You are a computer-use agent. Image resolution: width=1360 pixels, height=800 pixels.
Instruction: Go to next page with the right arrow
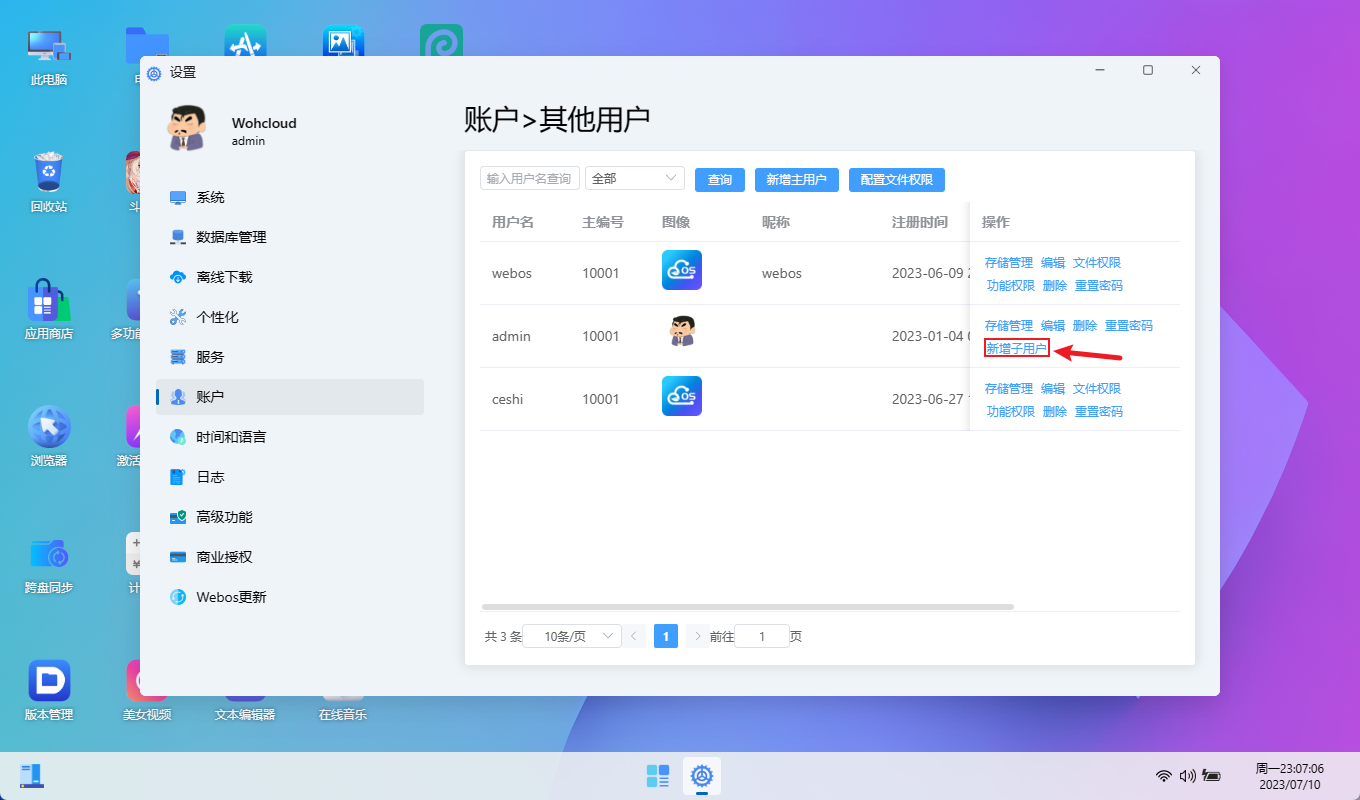(x=697, y=635)
